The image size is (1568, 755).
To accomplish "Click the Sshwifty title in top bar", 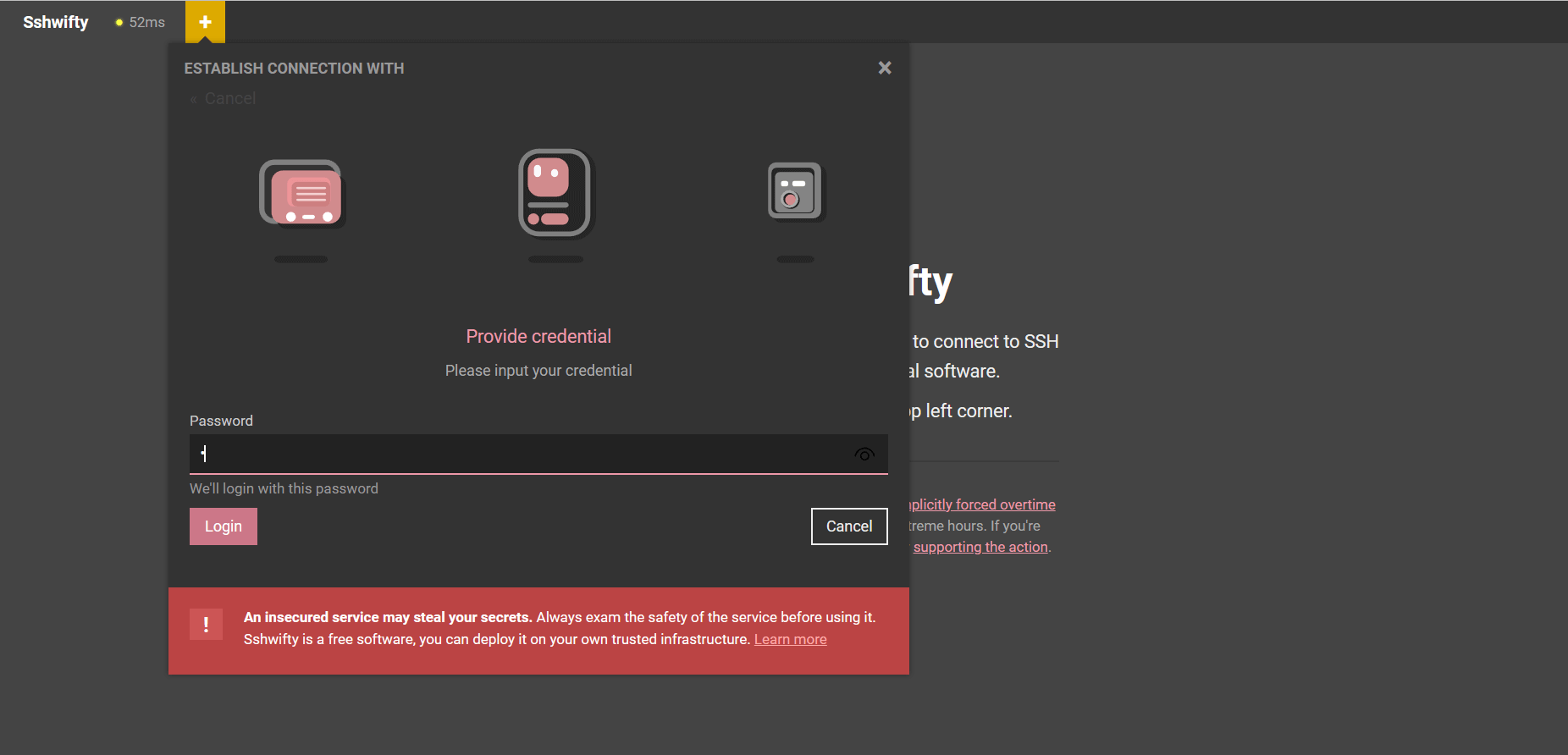I will point(56,22).
